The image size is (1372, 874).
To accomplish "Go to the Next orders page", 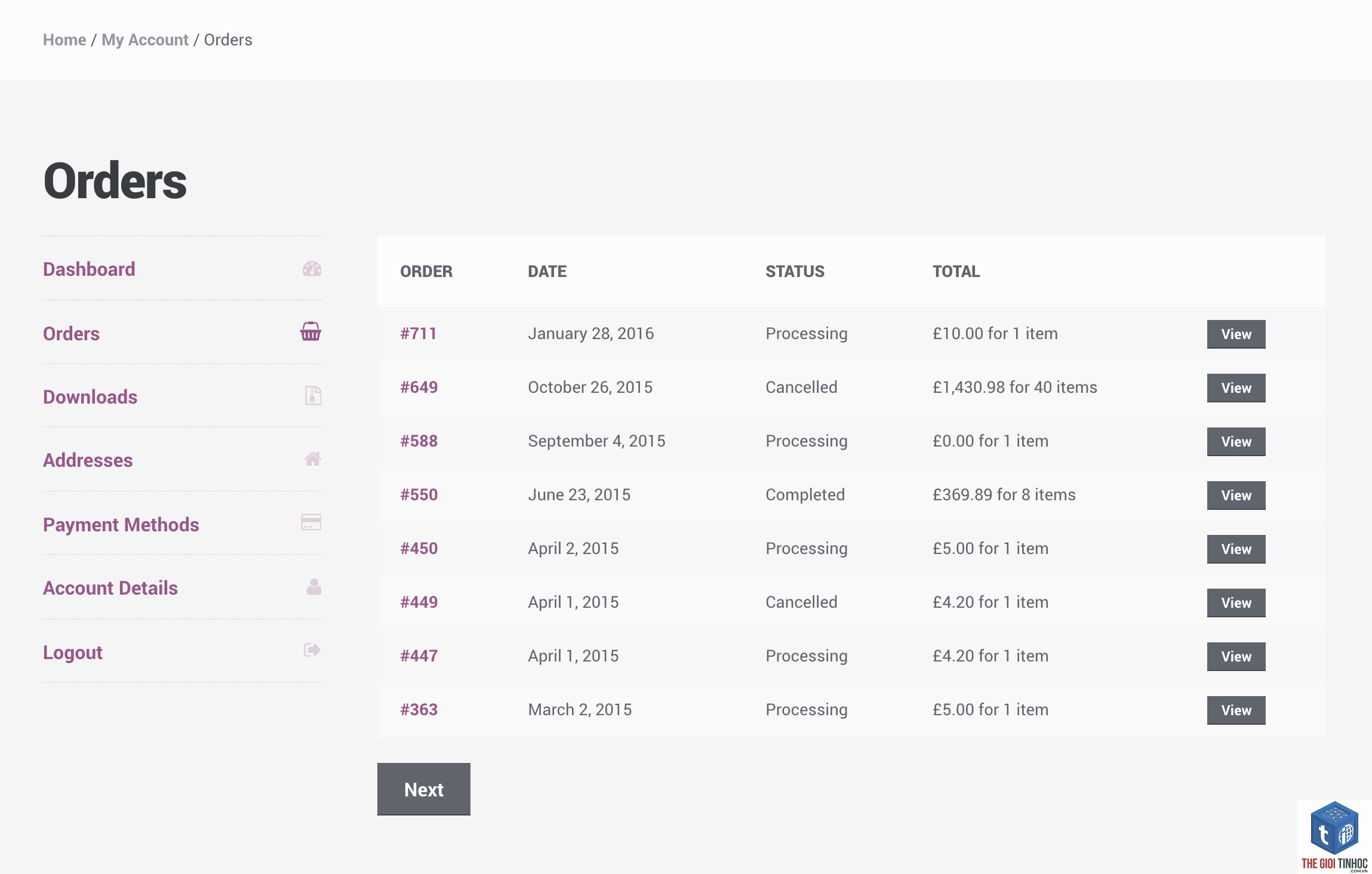I will click(424, 789).
